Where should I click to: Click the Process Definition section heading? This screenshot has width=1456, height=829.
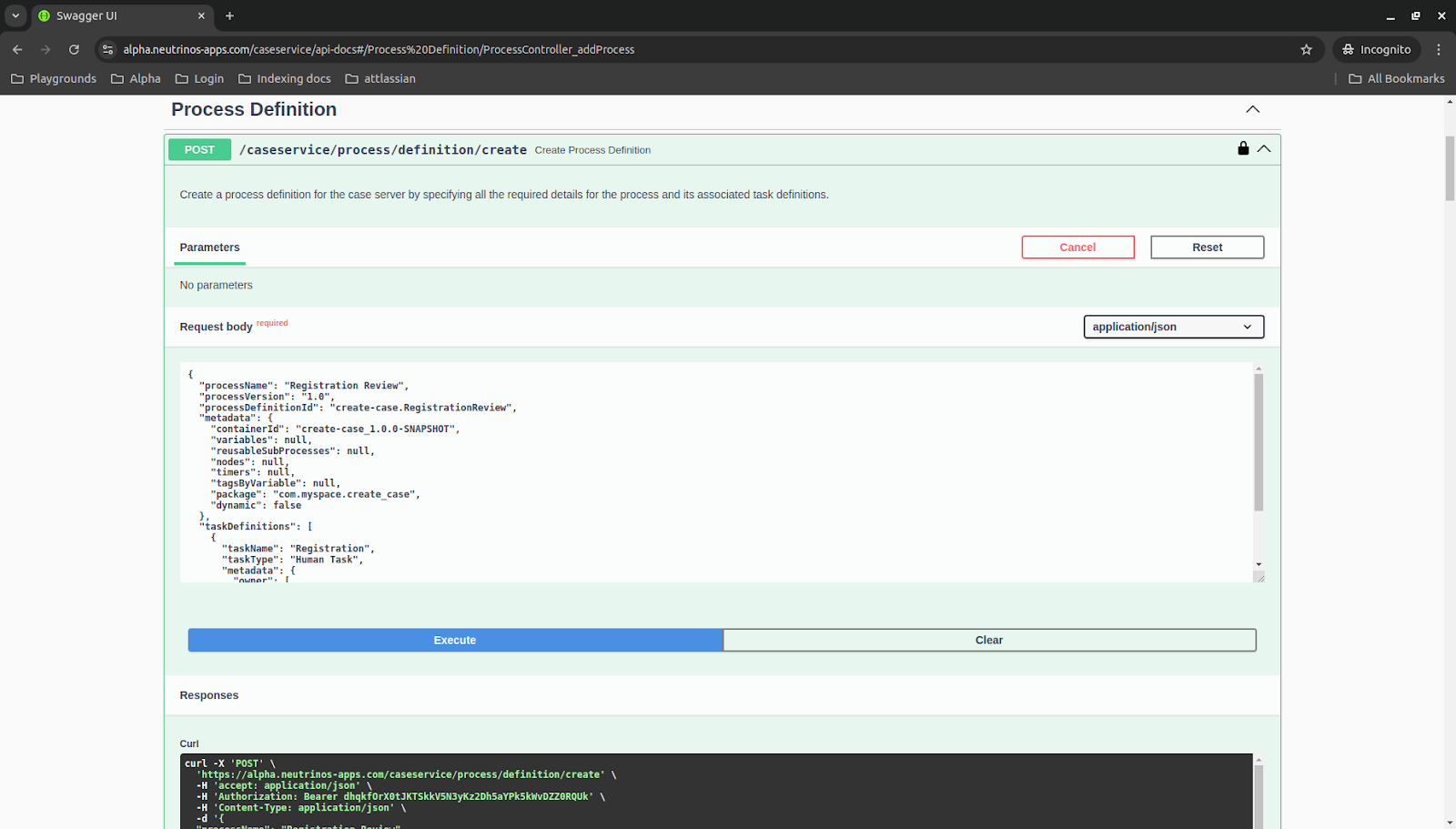[254, 109]
